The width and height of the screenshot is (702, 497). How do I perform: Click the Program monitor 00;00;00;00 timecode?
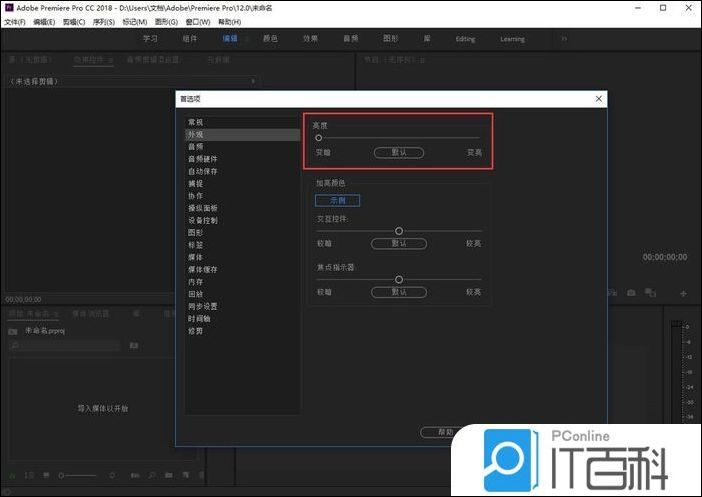point(665,257)
